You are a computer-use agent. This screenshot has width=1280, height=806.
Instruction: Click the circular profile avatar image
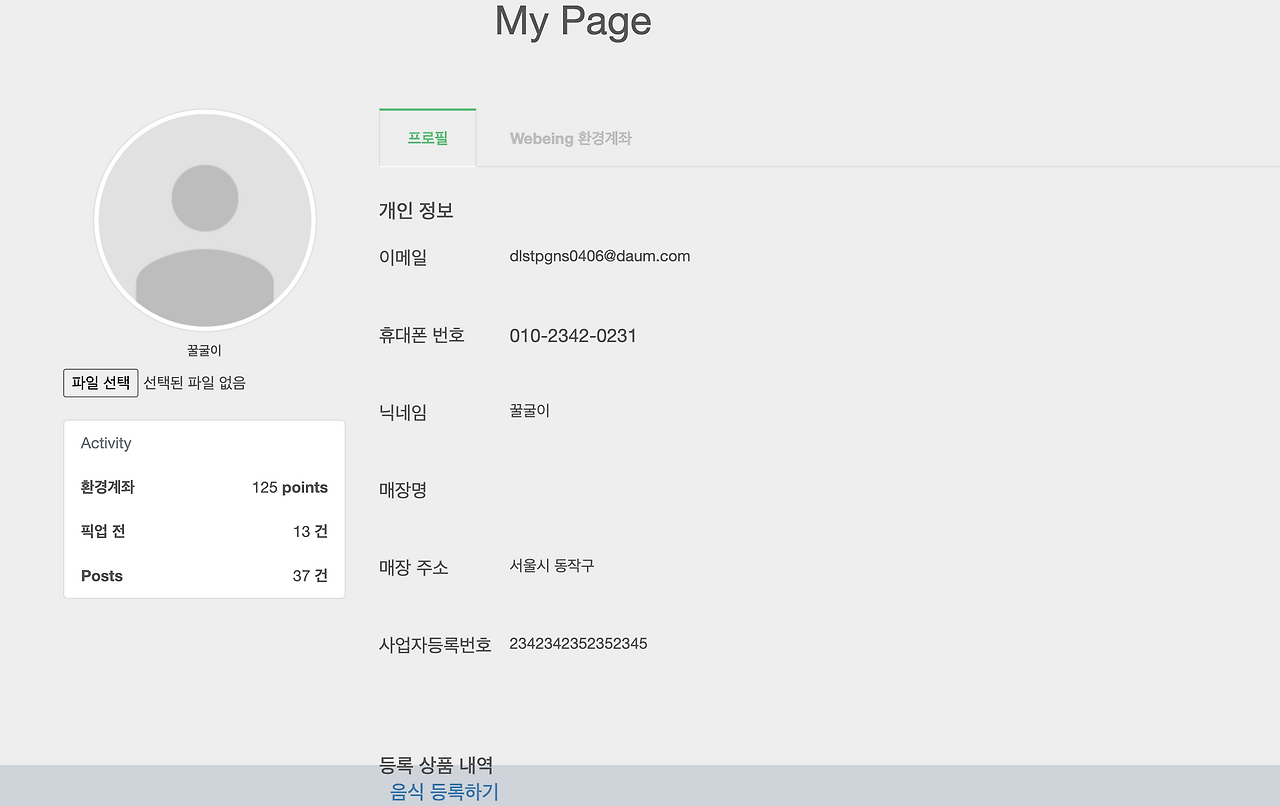click(x=204, y=220)
